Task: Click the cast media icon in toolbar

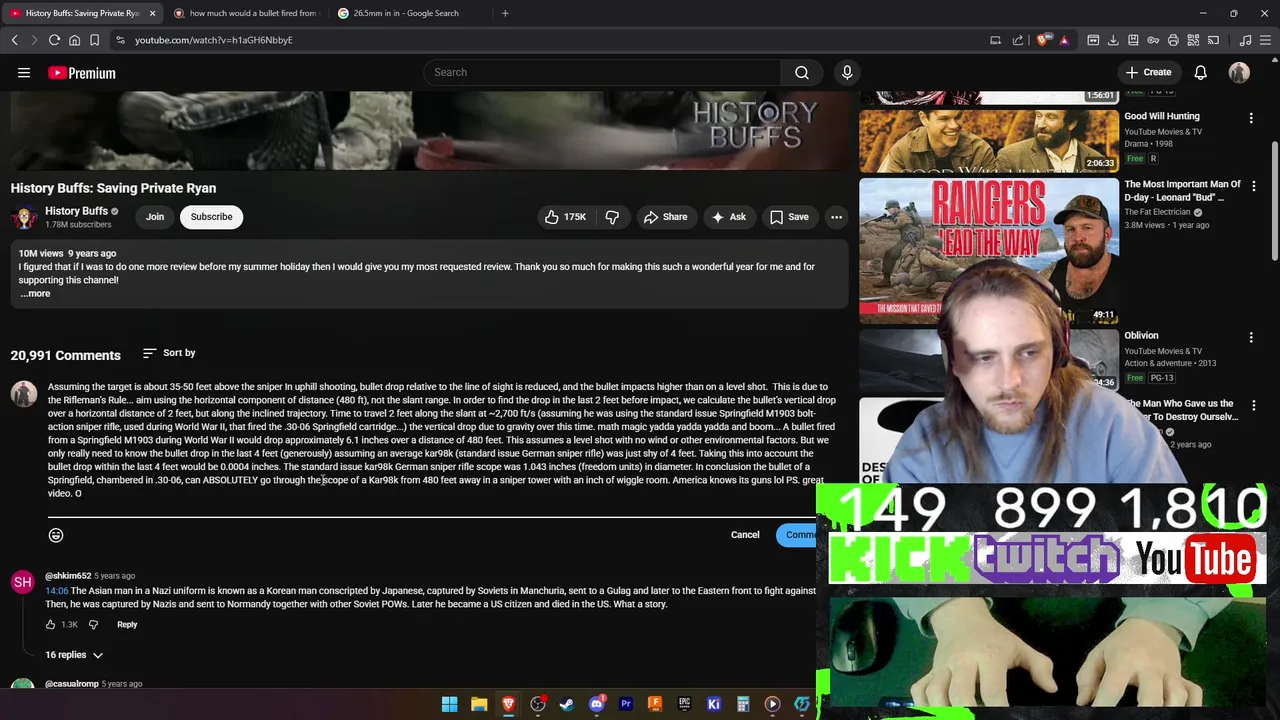Action: 1213,40
